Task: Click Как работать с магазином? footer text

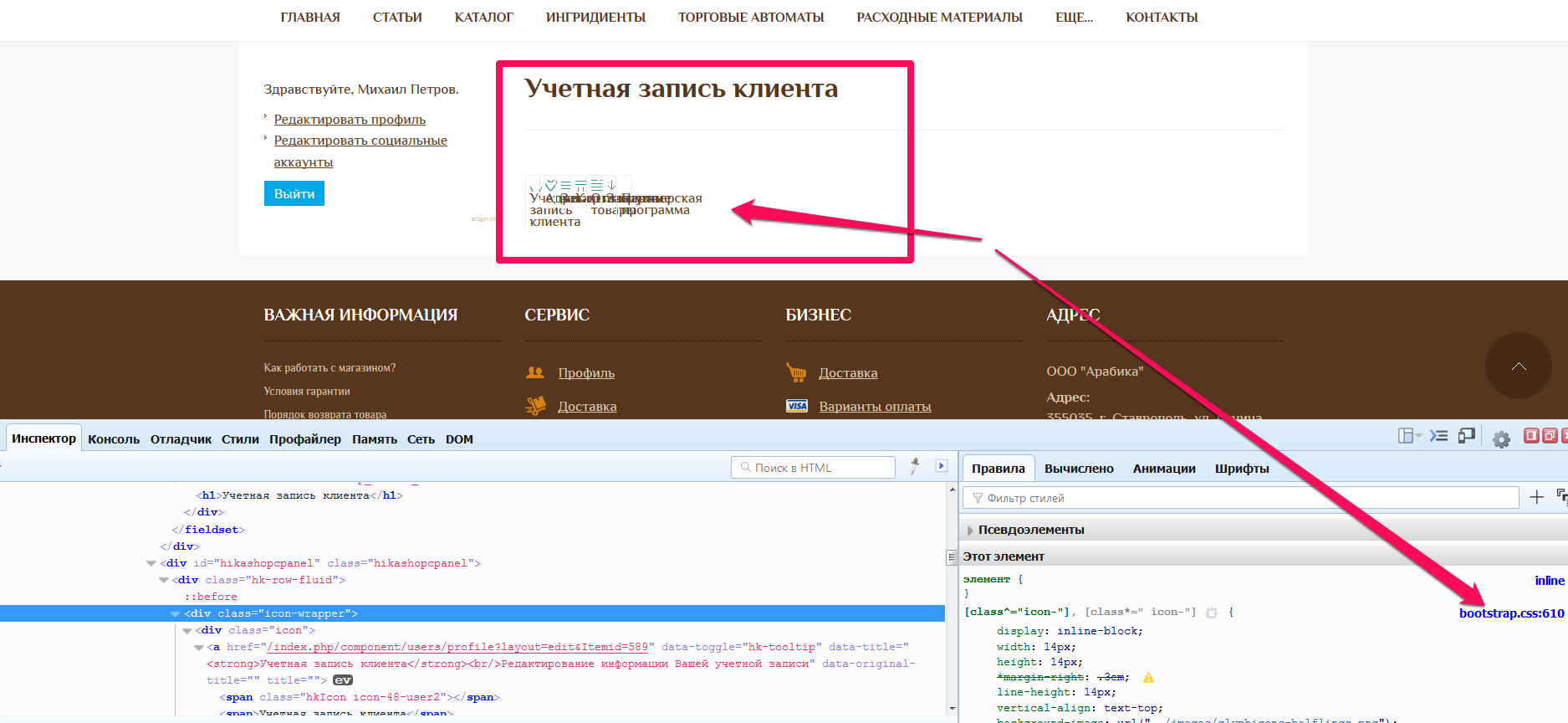Action: pyautogui.click(x=329, y=368)
